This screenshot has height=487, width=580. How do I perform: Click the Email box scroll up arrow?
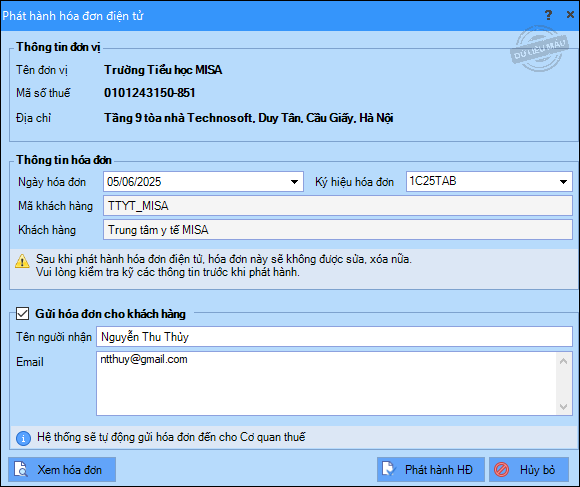coord(563,361)
